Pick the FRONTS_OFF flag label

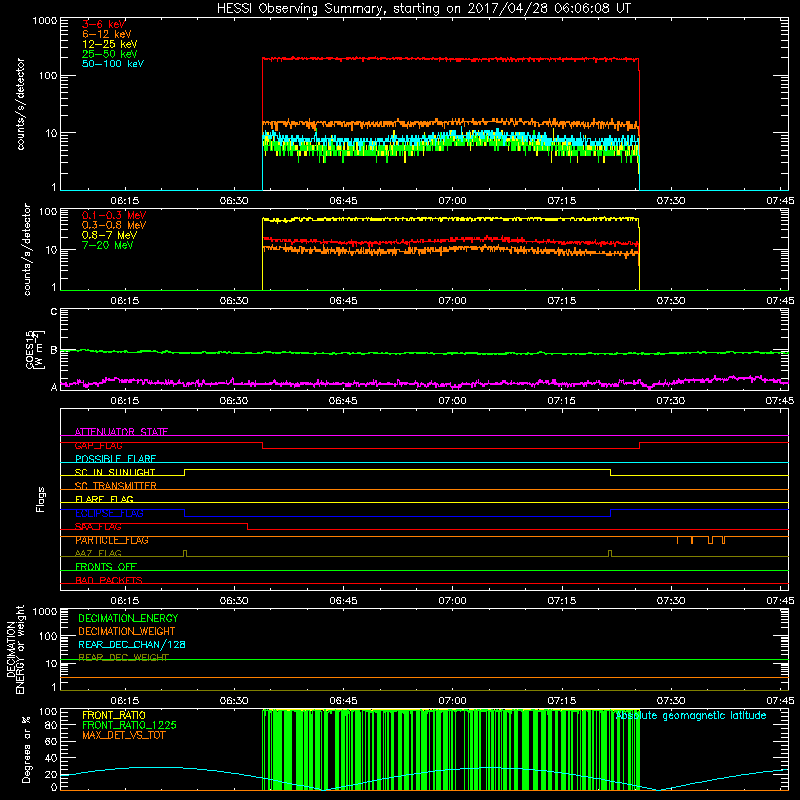coord(106,566)
